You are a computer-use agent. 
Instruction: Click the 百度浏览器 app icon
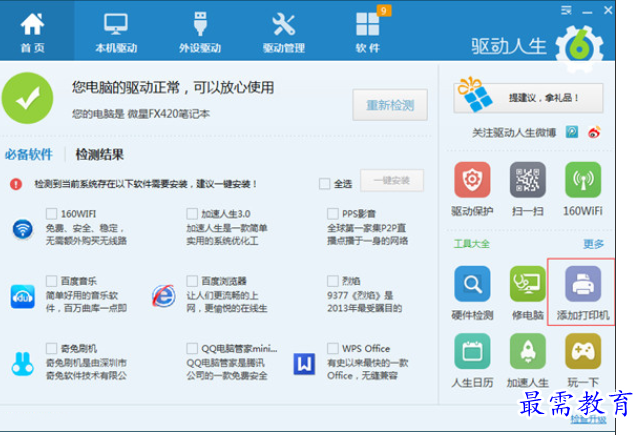[x=164, y=296]
